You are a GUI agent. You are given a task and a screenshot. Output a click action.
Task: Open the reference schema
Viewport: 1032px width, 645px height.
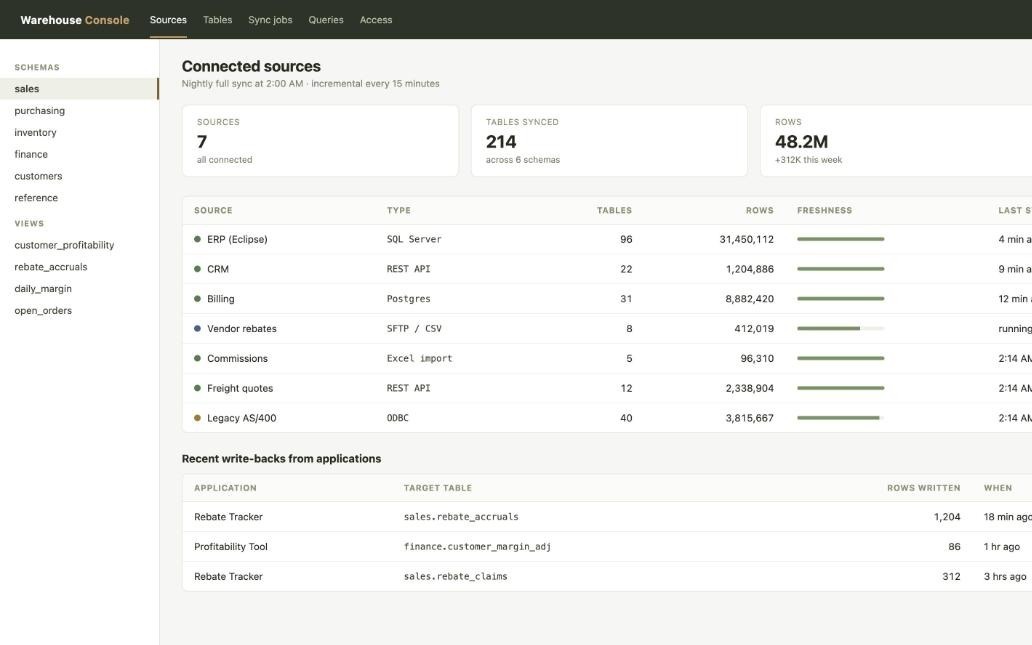(79, 197)
